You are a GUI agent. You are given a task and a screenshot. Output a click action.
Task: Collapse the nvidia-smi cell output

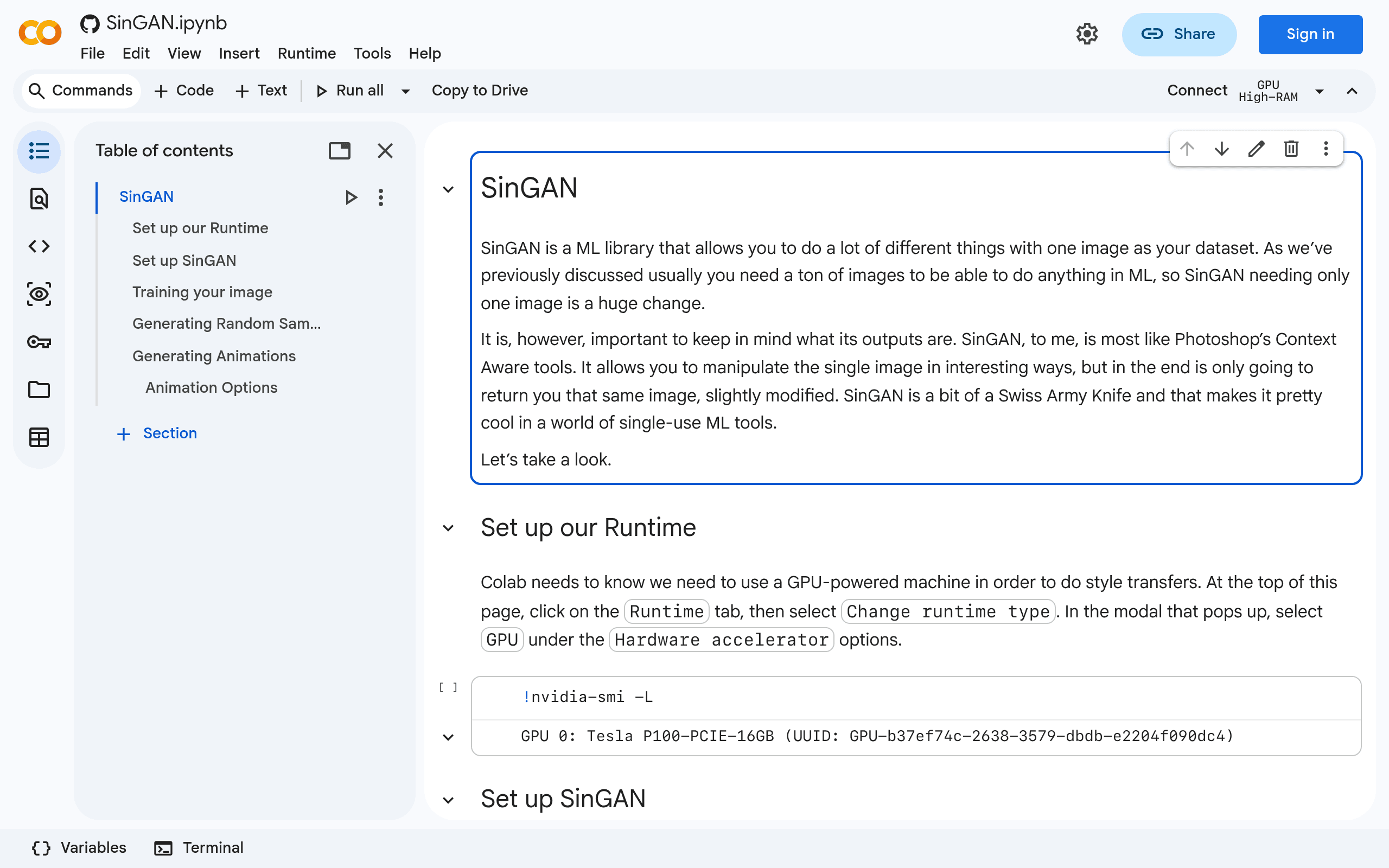pyautogui.click(x=448, y=737)
